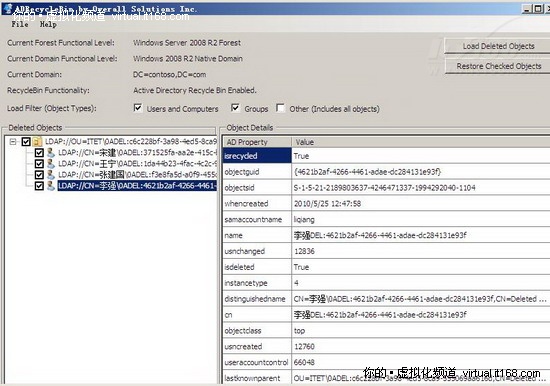Select the cn property cell
The width and height of the screenshot is (550, 386).
(257, 315)
